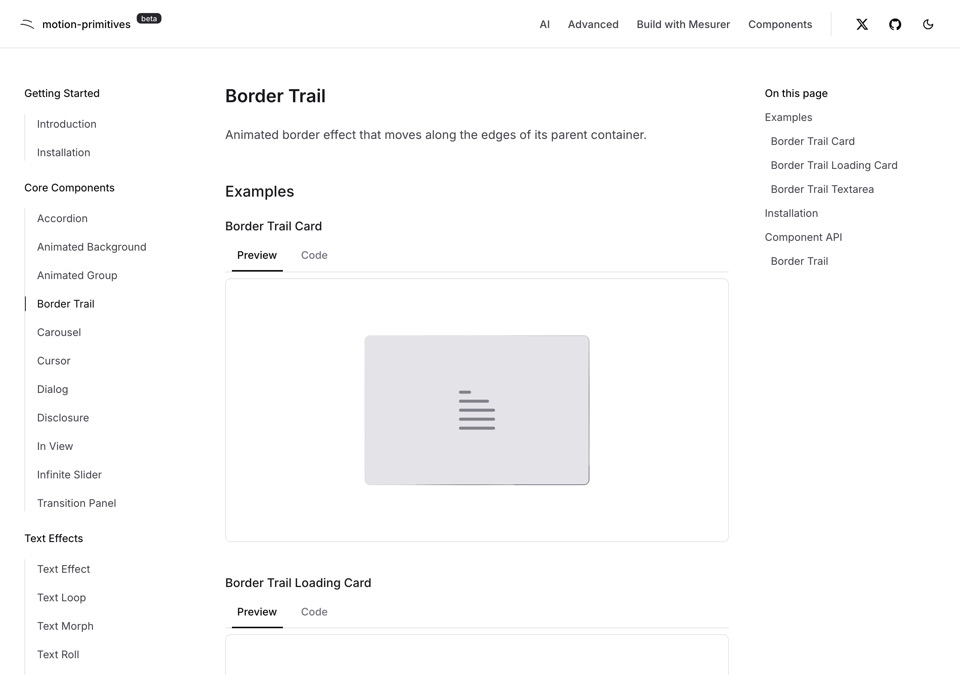
Task: Open Animated Background in sidebar
Action: (91, 247)
